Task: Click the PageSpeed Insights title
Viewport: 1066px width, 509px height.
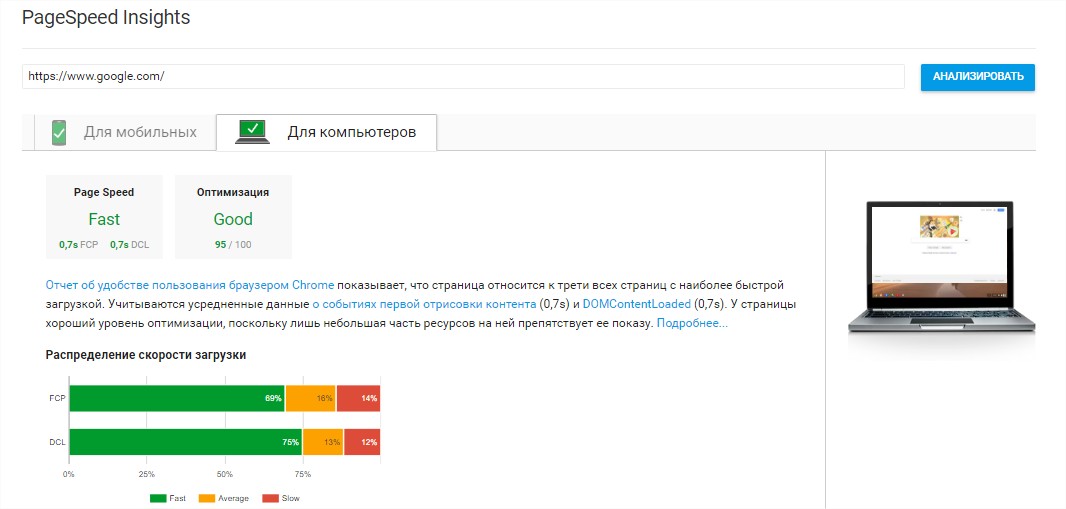Action: click(106, 18)
